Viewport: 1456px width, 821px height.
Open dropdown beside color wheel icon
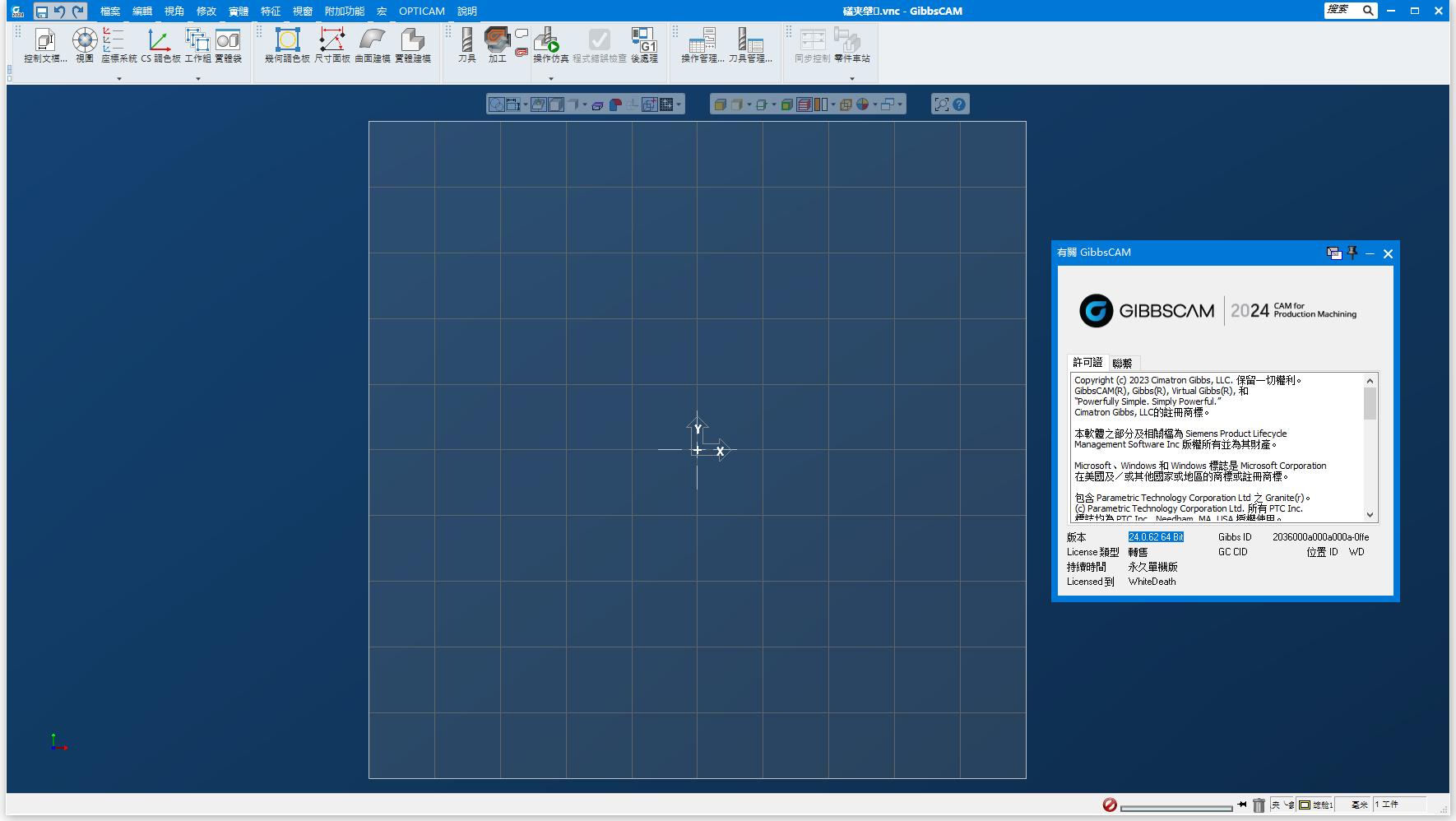tap(874, 104)
